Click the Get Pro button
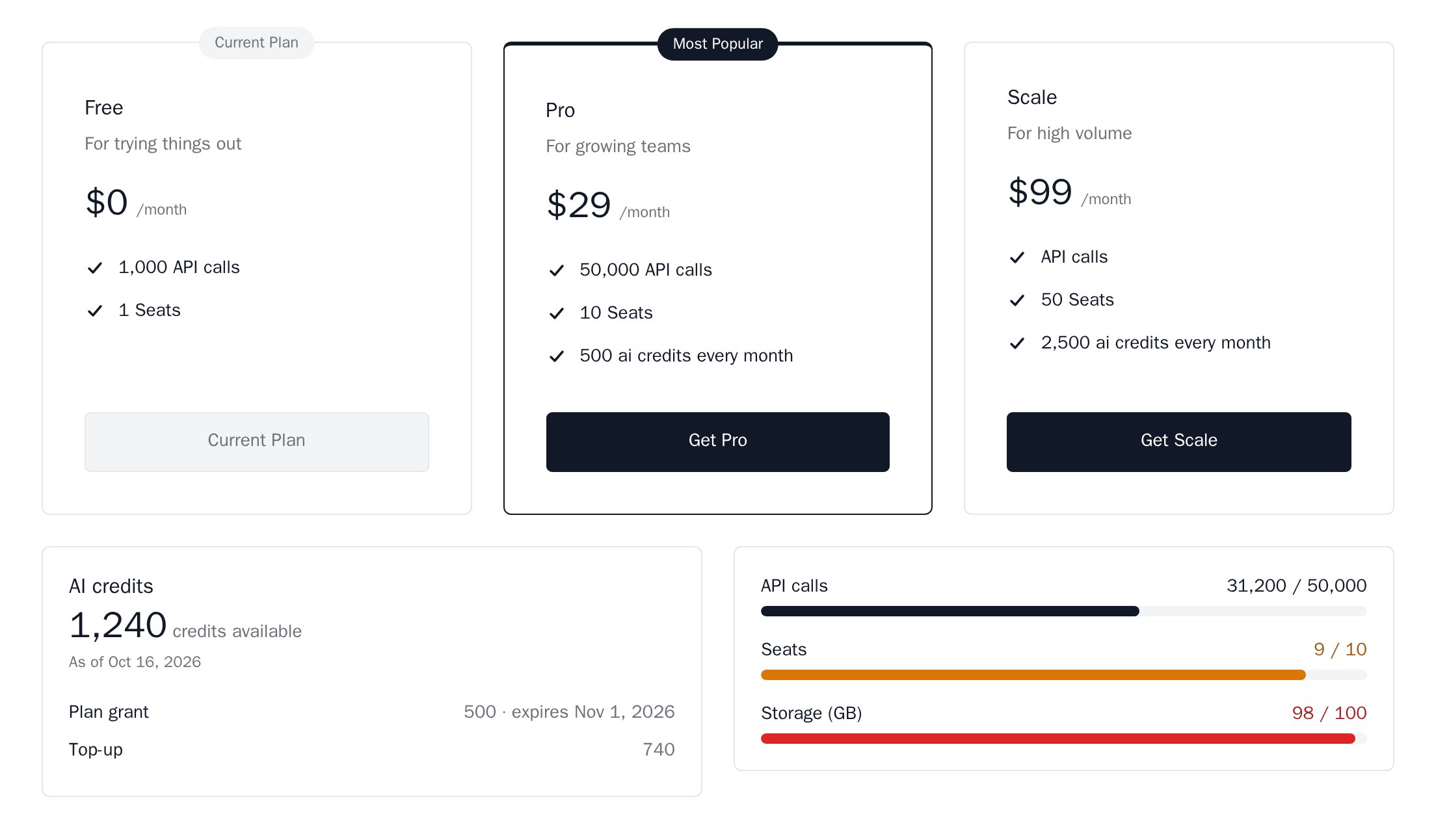Viewport: 1436px width, 840px height. pyautogui.click(x=718, y=441)
